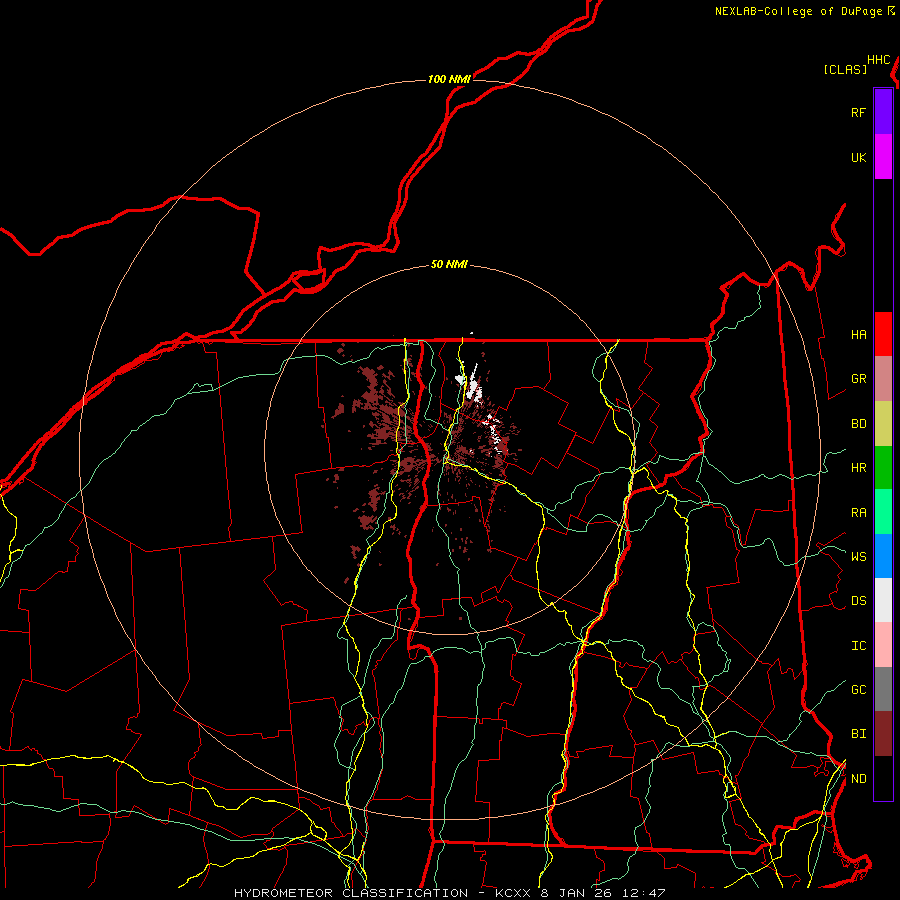This screenshot has width=900, height=900.
Task: Click the white dry snow radar echo
Action: click(x=473, y=387)
